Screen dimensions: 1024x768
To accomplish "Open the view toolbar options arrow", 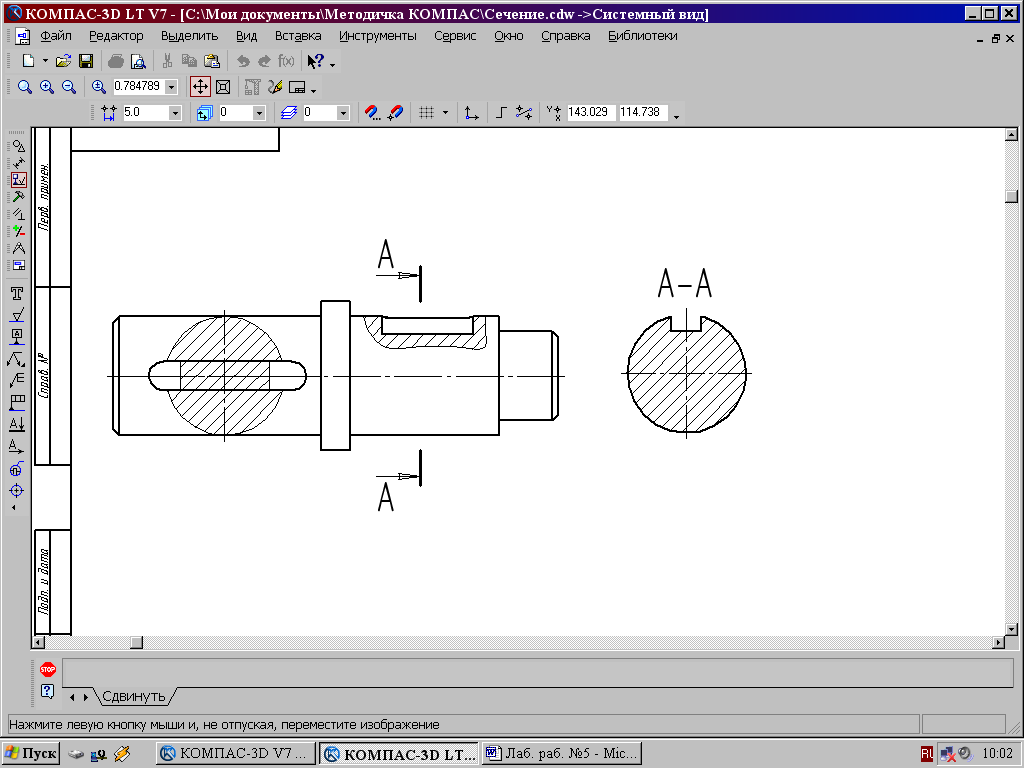I will point(314,89).
